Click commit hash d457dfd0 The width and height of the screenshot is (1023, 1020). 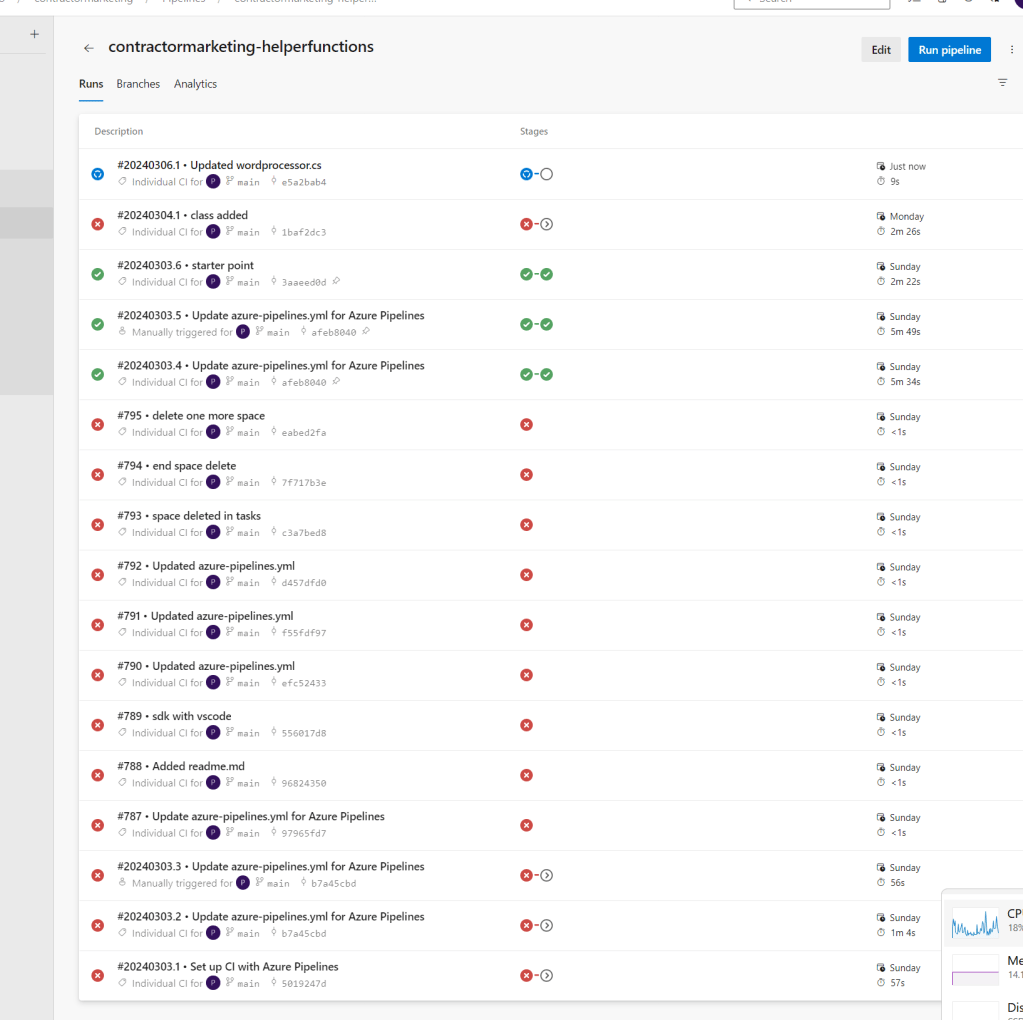point(303,583)
